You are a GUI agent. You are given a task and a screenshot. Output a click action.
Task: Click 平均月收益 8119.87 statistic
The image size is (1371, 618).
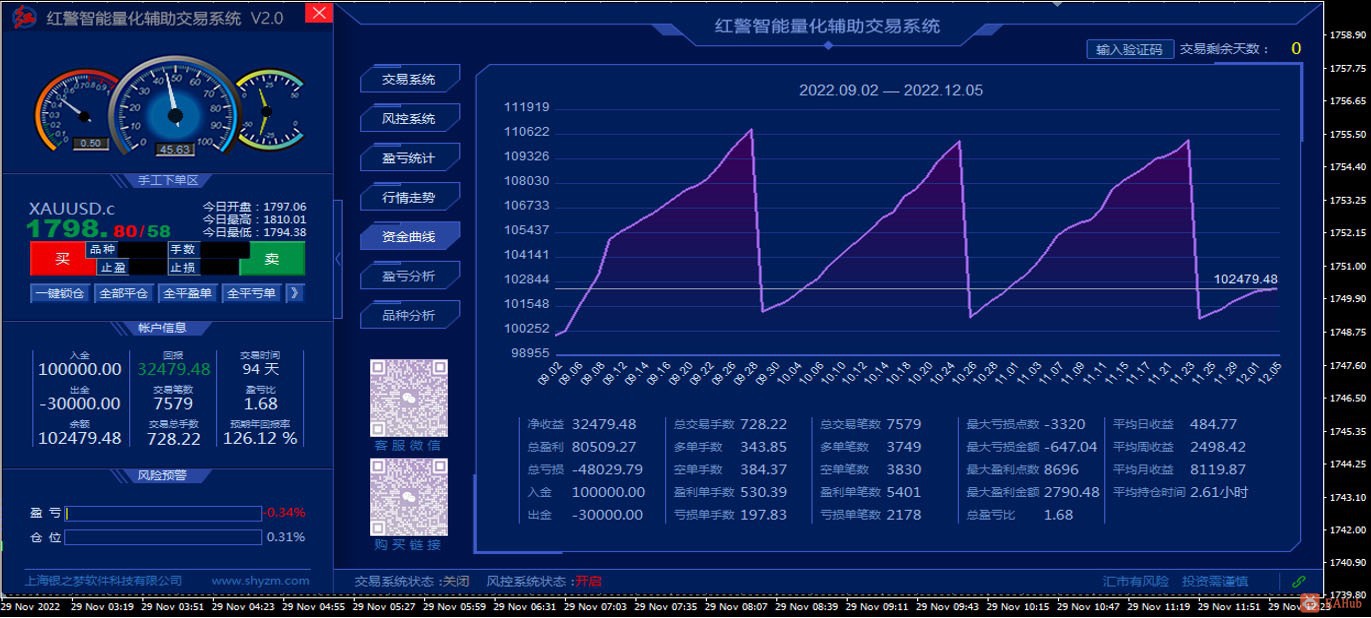tap(1179, 469)
